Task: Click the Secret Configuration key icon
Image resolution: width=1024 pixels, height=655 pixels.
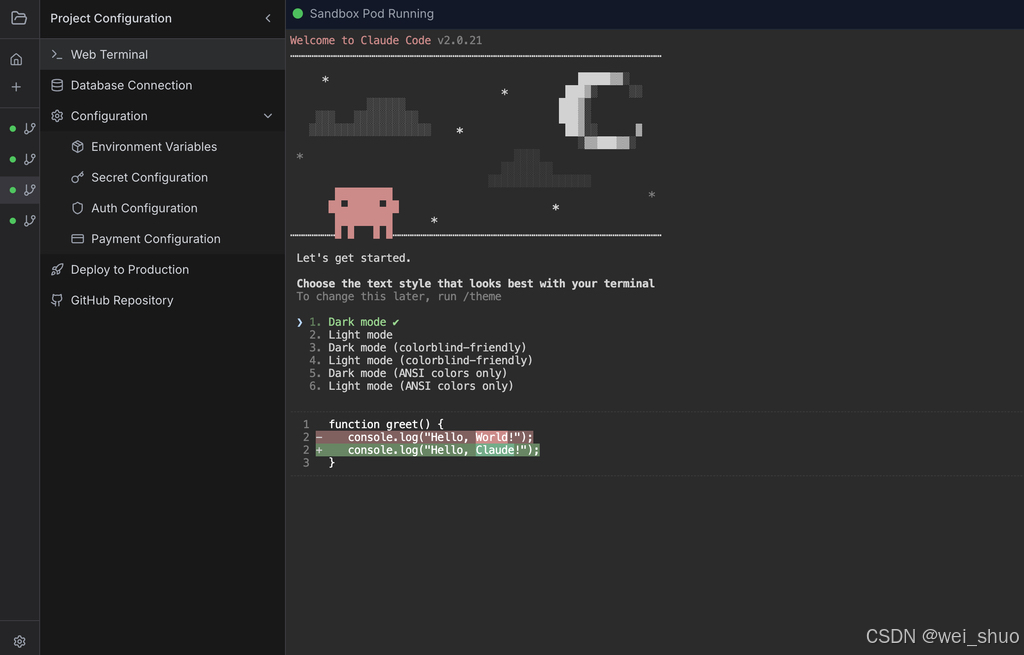Action: click(x=77, y=177)
